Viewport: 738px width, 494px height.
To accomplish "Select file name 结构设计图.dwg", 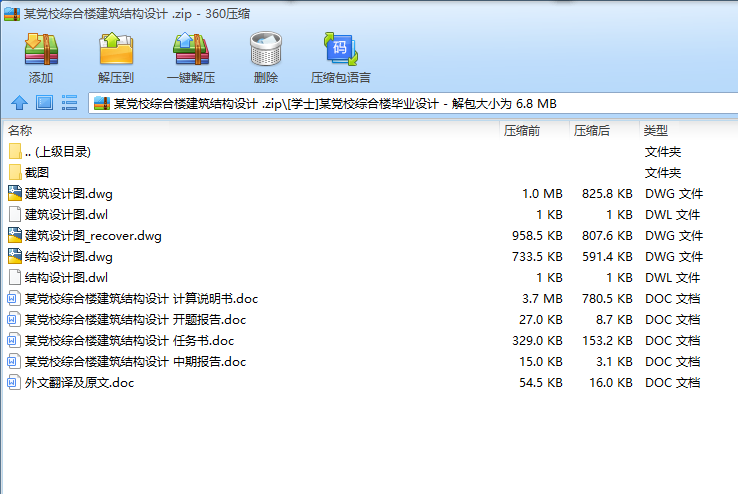I will click(69, 256).
